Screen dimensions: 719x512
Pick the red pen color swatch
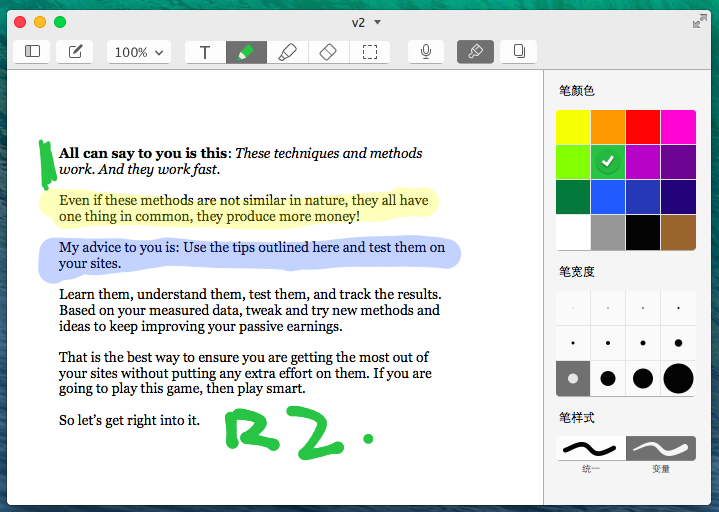tap(643, 127)
